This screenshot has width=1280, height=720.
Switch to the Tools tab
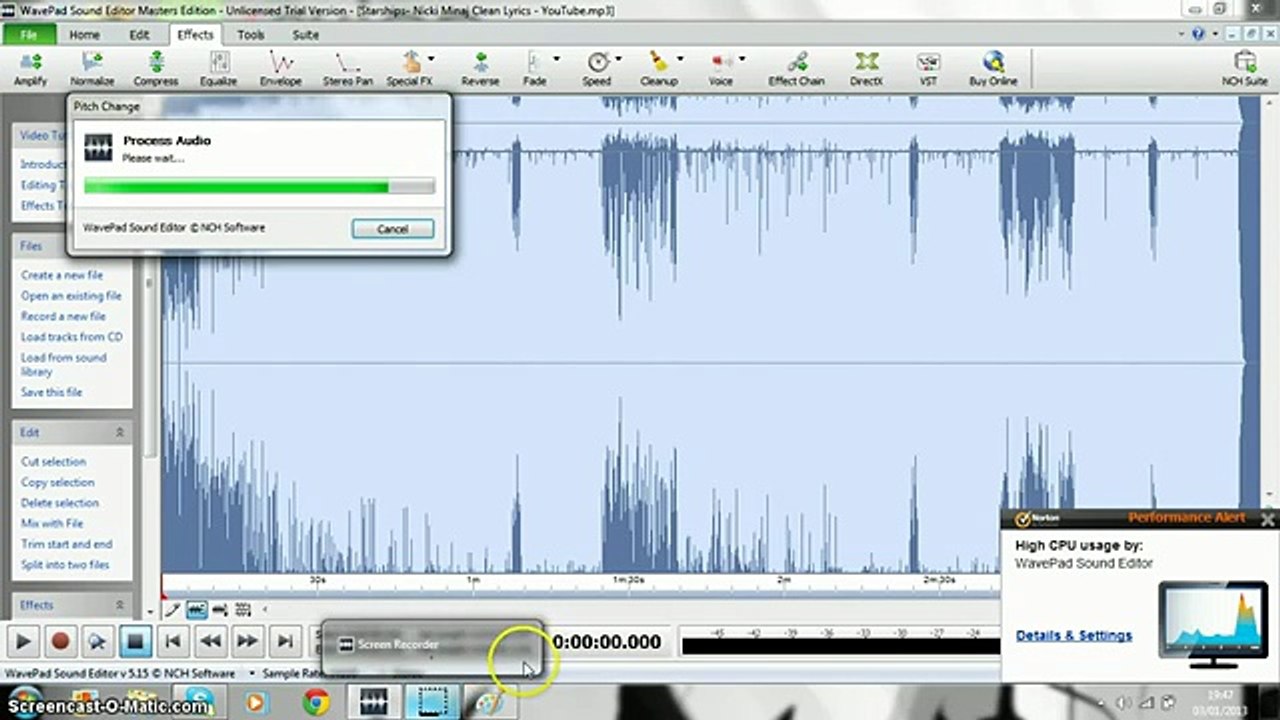251,35
